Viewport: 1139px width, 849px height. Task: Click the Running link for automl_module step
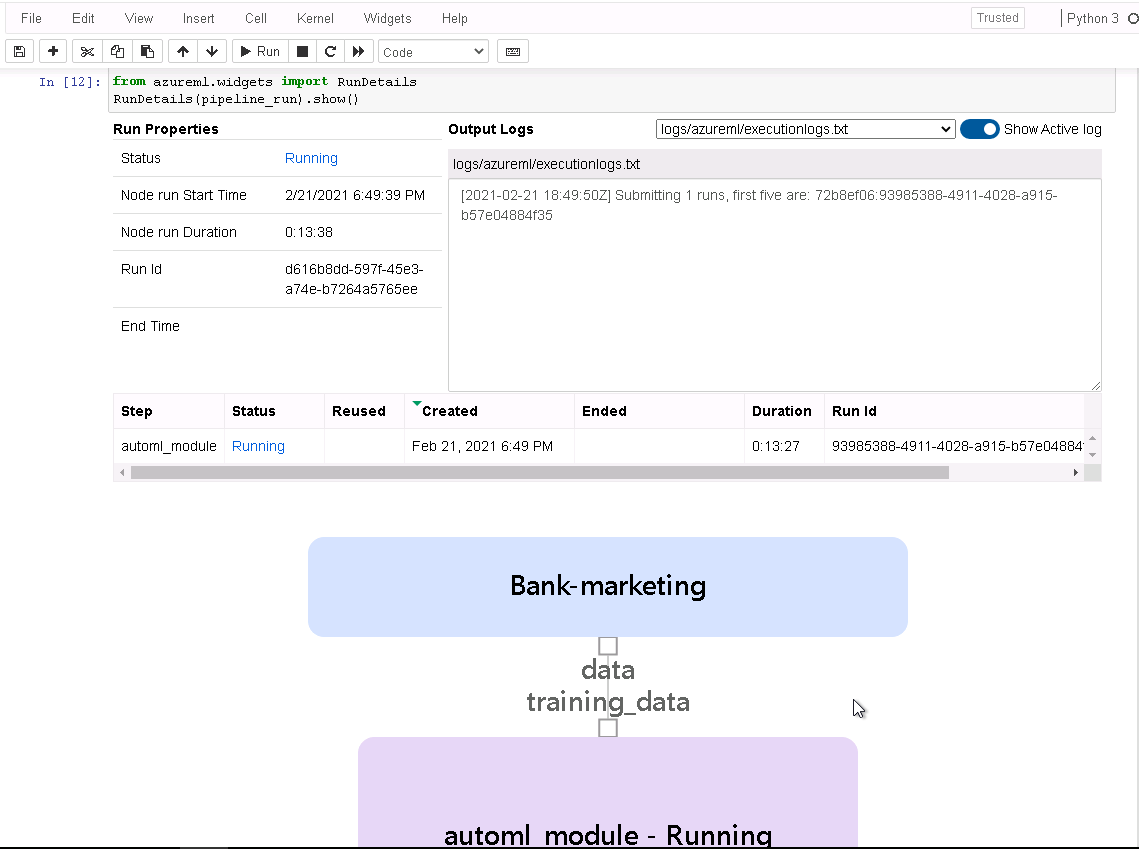click(258, 446)
